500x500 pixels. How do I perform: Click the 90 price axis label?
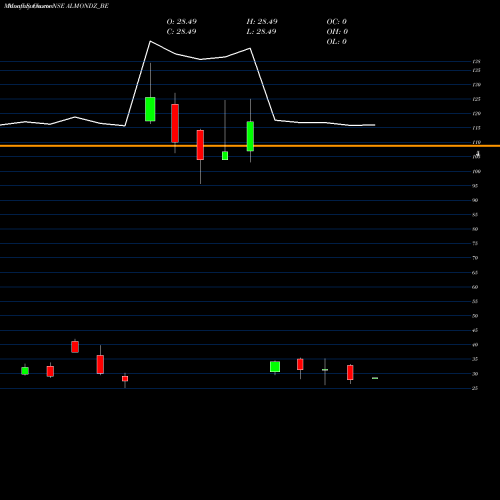click(475, 200)
